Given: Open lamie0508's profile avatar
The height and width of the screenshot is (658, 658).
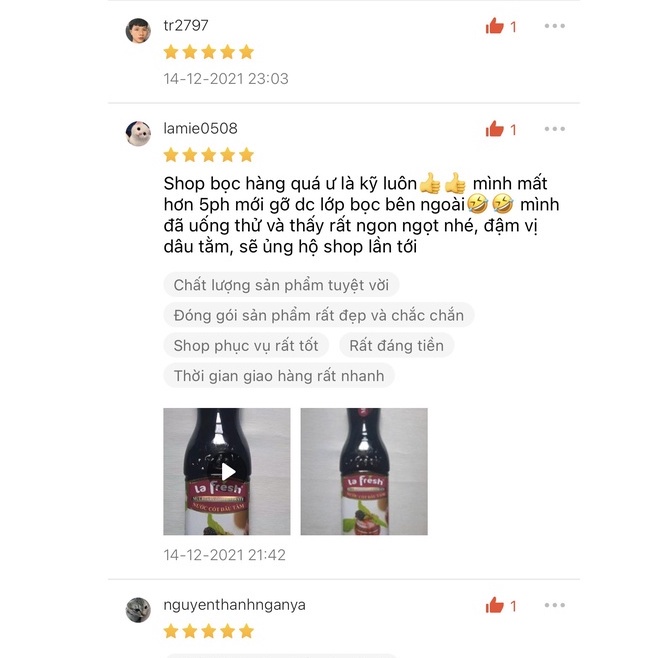Looking at the screenshot, I should pos(138,133).
